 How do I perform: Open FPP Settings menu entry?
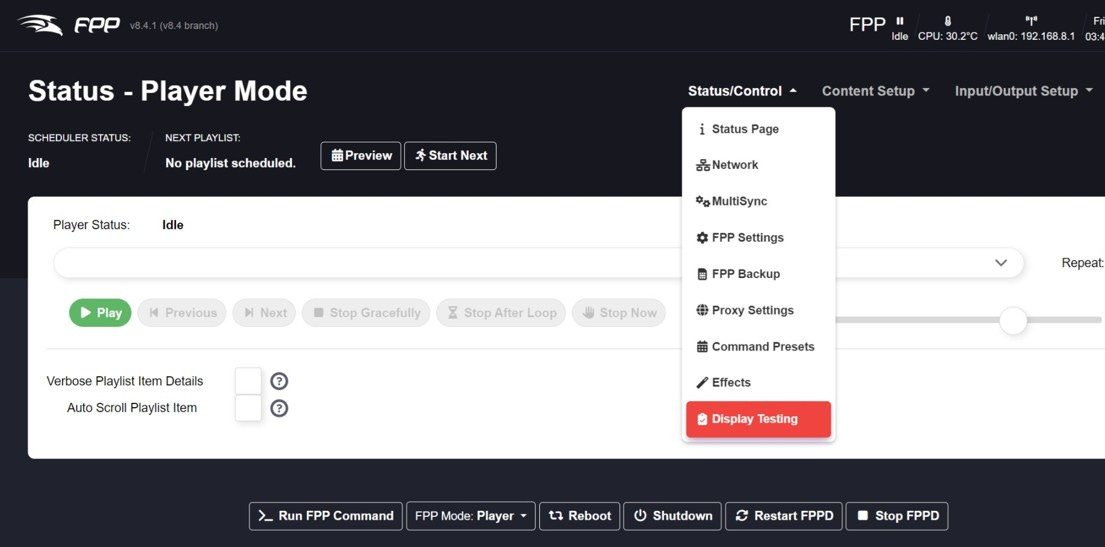point(758,238)
